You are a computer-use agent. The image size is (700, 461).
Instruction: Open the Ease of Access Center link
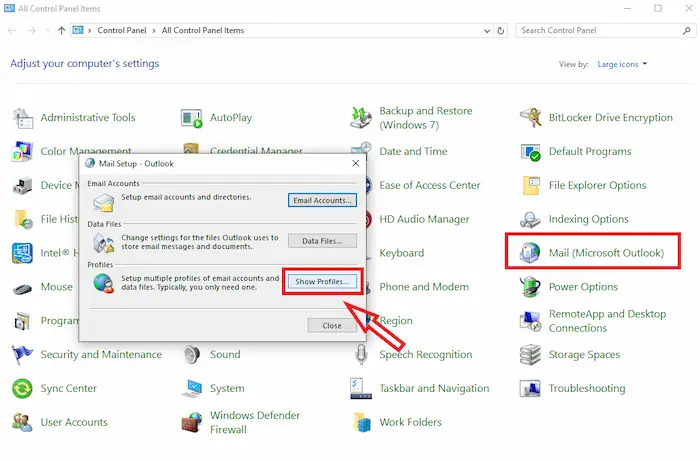coord(429,185)
